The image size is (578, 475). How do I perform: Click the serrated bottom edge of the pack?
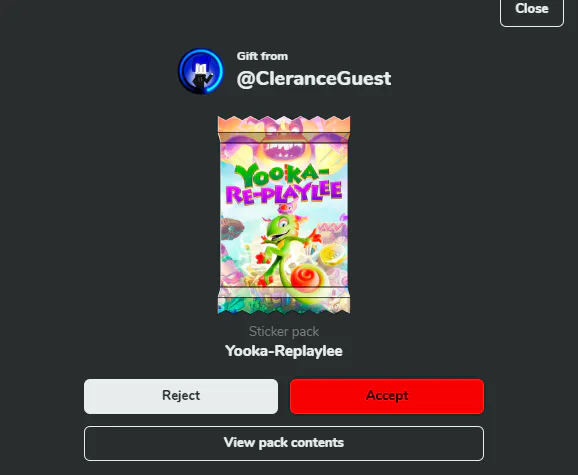click(284, 305)
